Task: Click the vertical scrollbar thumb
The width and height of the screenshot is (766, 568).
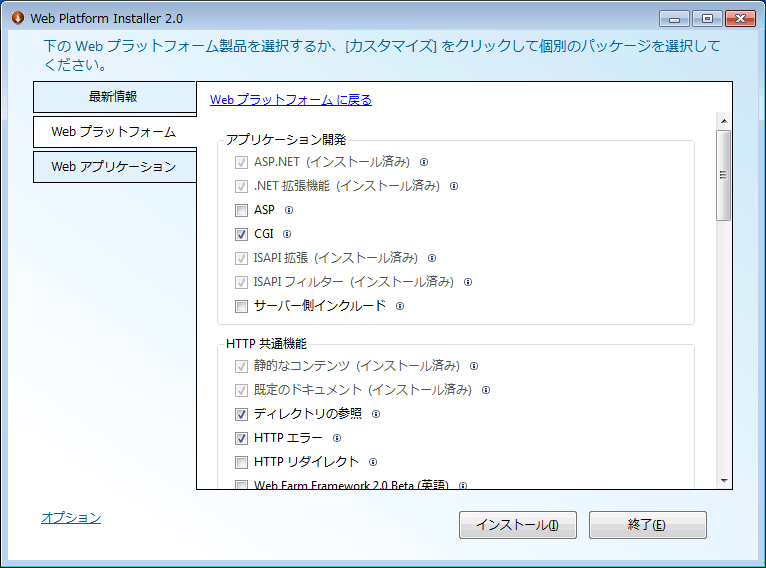Action: pos(724,175)
